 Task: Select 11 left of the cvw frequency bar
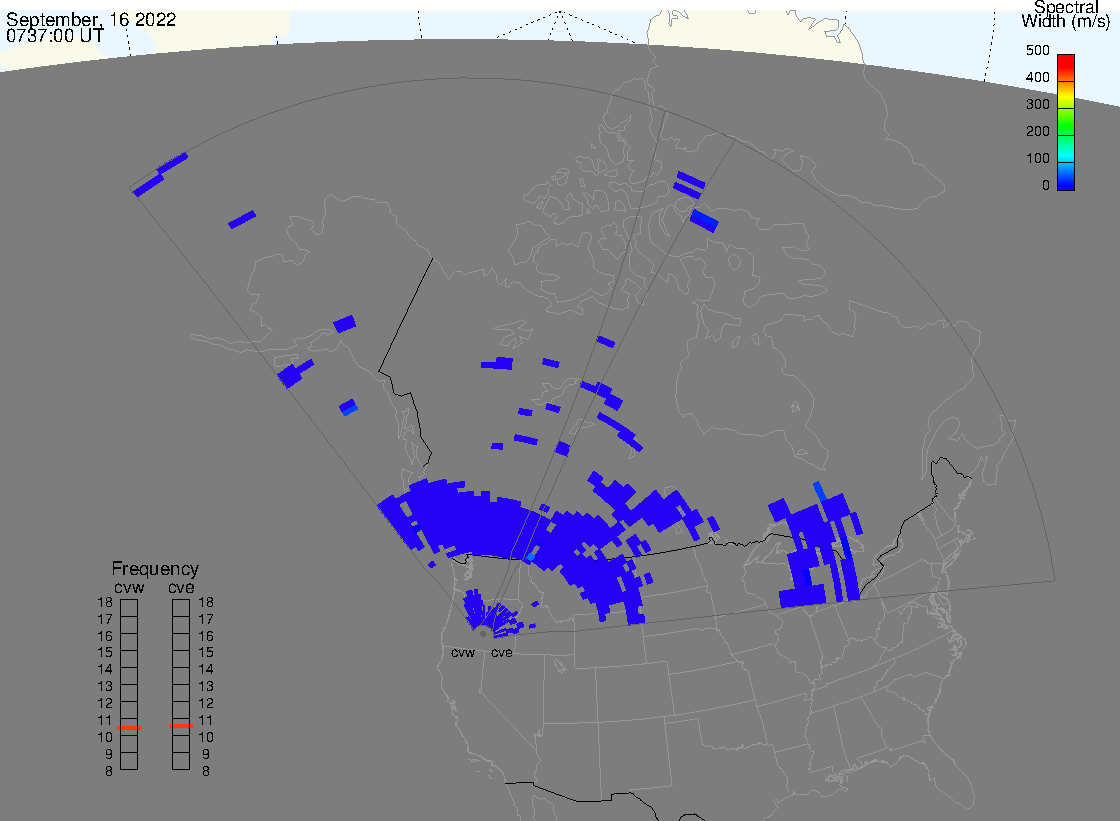(105, 720)
